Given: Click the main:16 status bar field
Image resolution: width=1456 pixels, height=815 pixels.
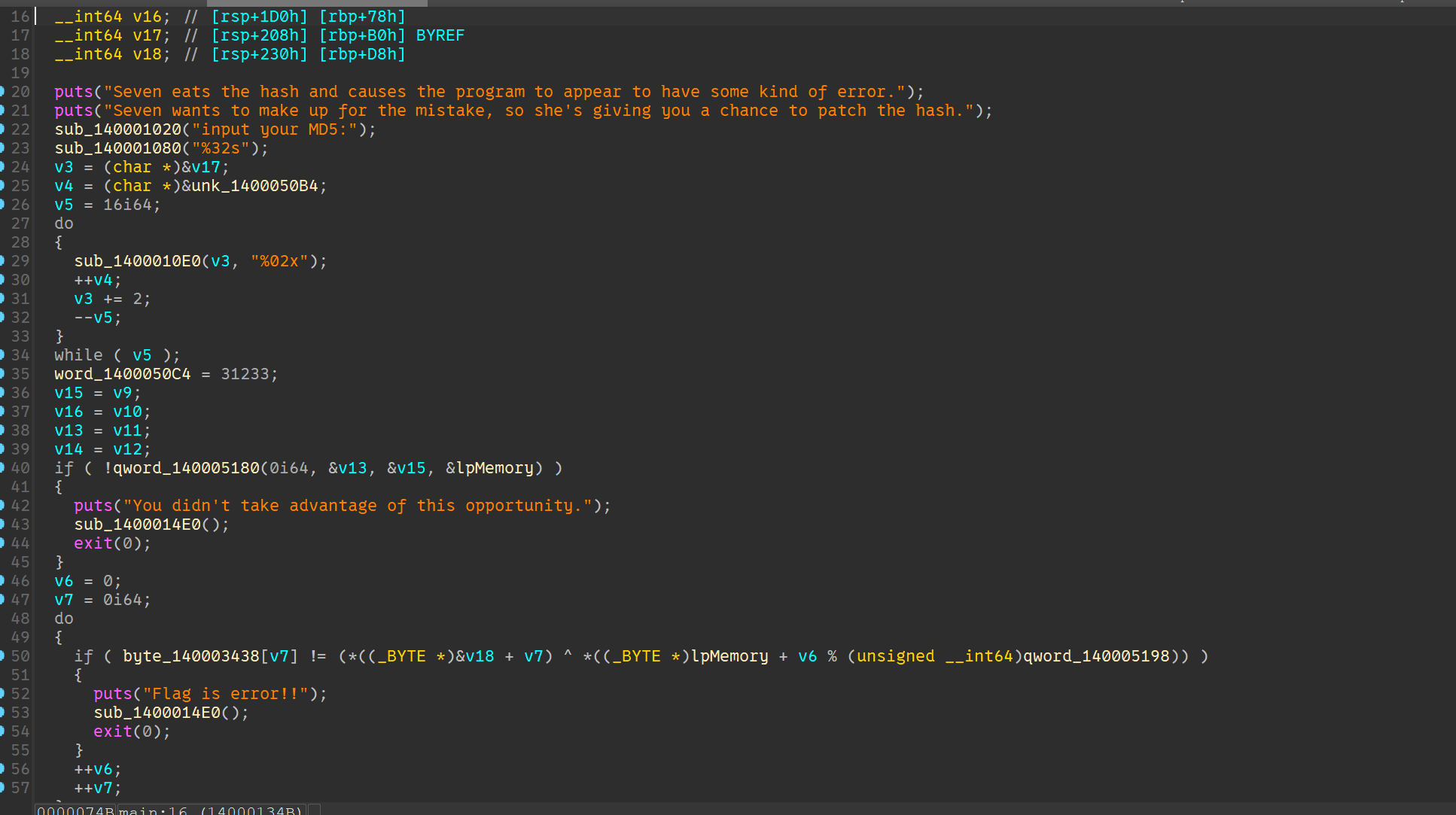Looking at the screenshot, I should (211, 810).
